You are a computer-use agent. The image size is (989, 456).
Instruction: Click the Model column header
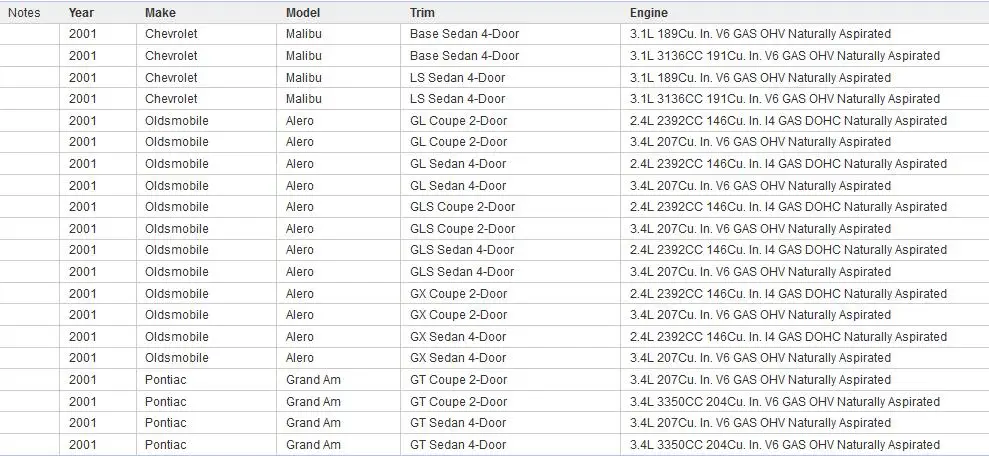pos(303,13)
